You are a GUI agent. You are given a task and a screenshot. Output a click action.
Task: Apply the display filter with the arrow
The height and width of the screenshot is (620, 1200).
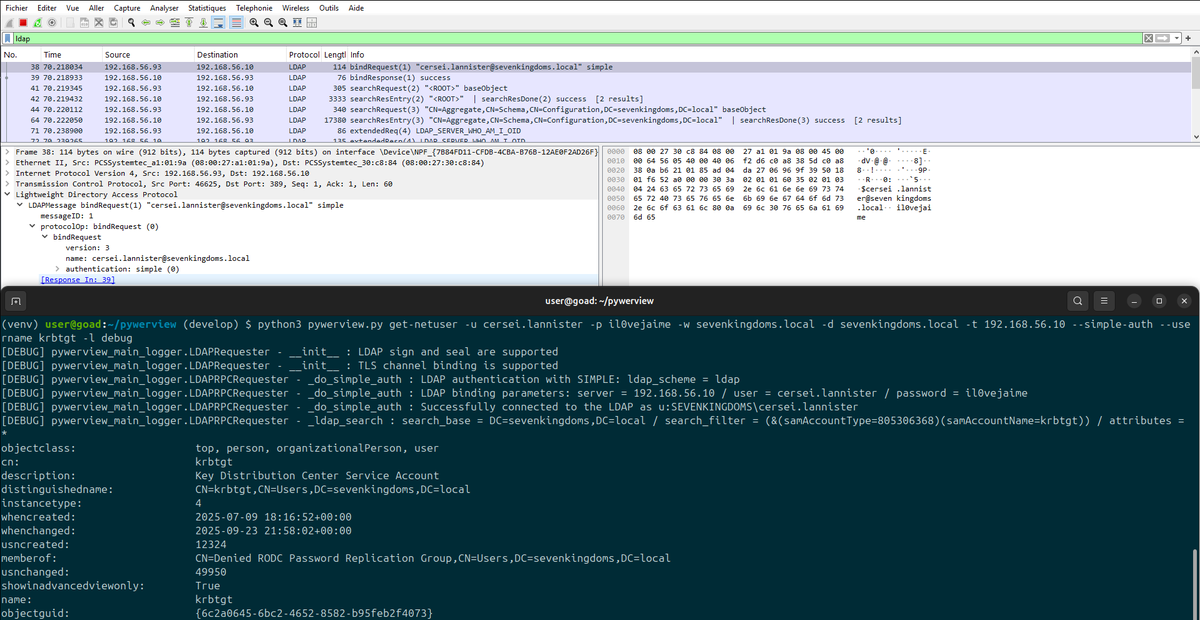click(x=1160, y=38)
